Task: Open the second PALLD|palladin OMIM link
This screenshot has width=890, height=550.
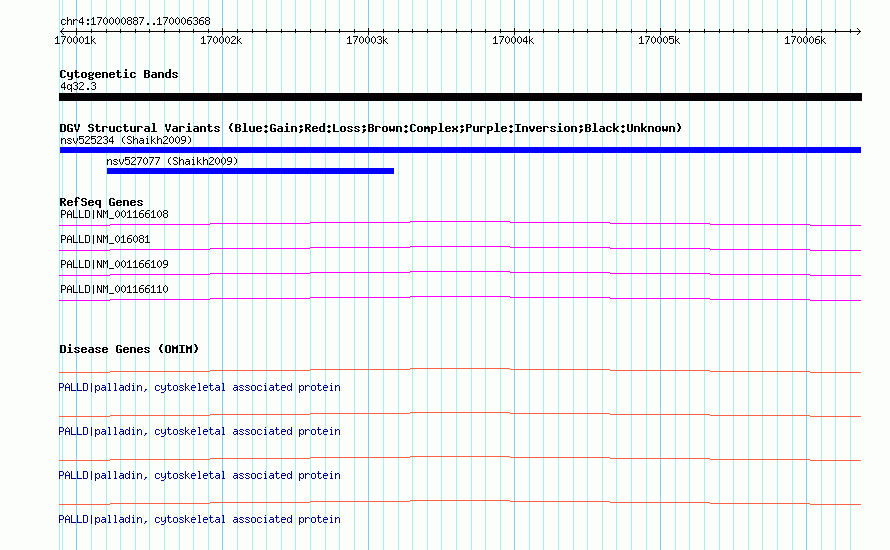Action: coord(199,431)
